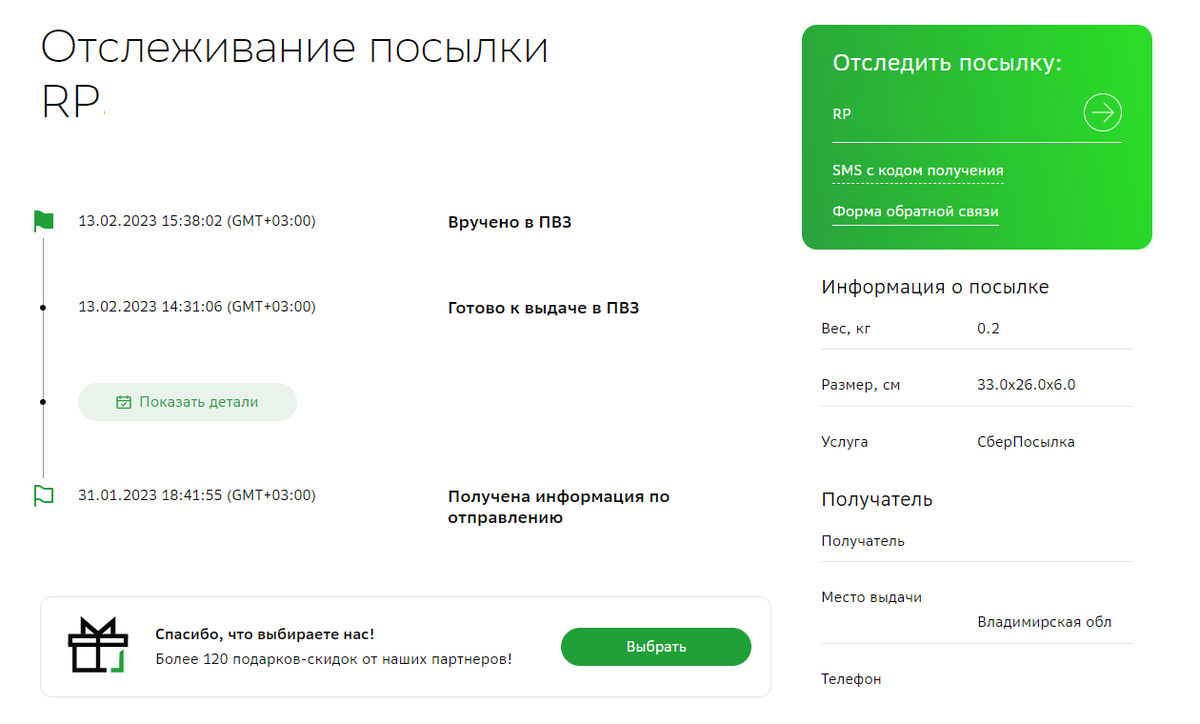Click the outlined flag at 31.01.2023 event
Screen dimensions: 1200x724
click(x=43, y=495)
